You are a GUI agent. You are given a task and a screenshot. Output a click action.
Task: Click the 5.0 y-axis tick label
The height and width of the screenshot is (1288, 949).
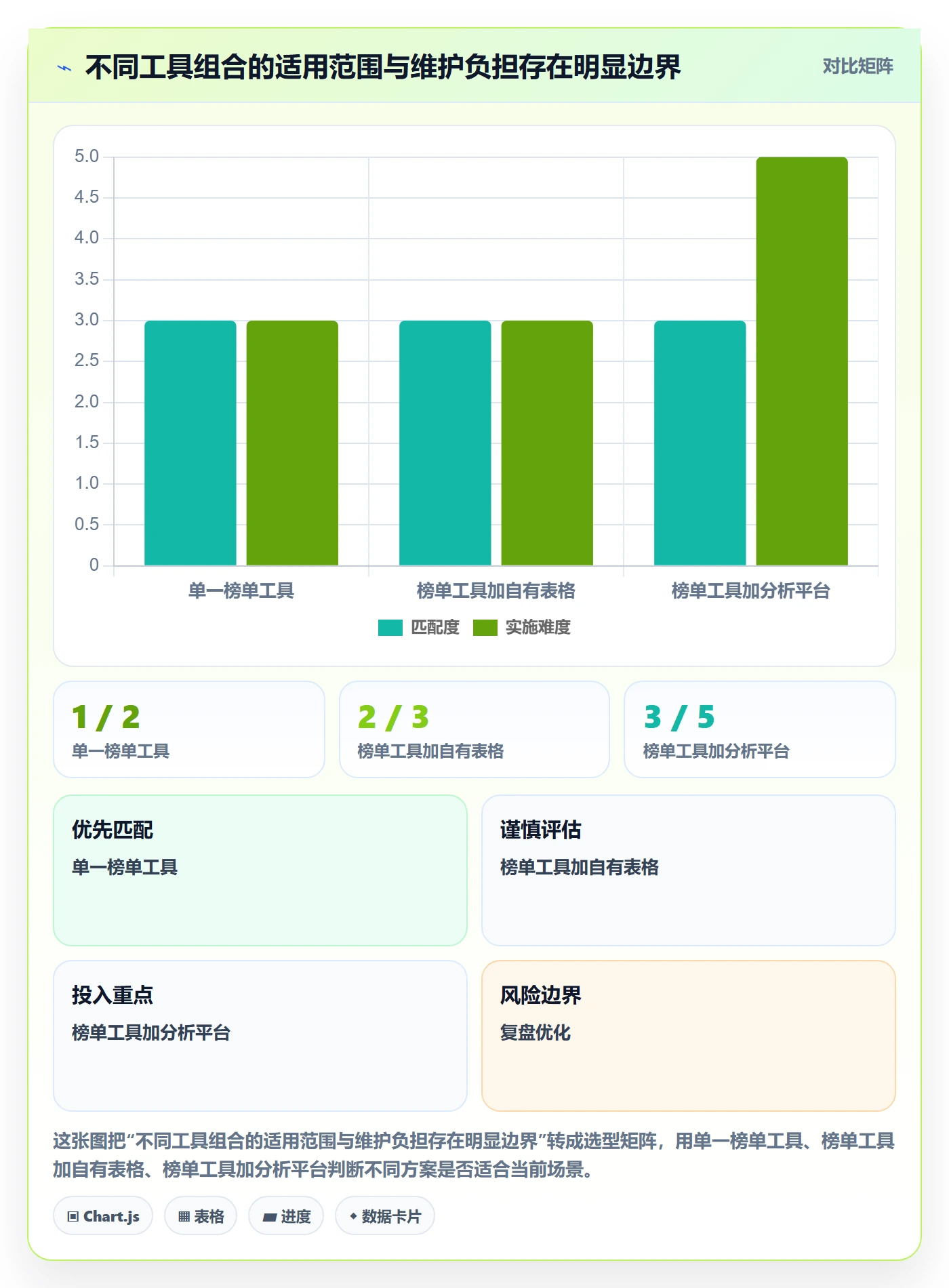(x=87, y=157)
